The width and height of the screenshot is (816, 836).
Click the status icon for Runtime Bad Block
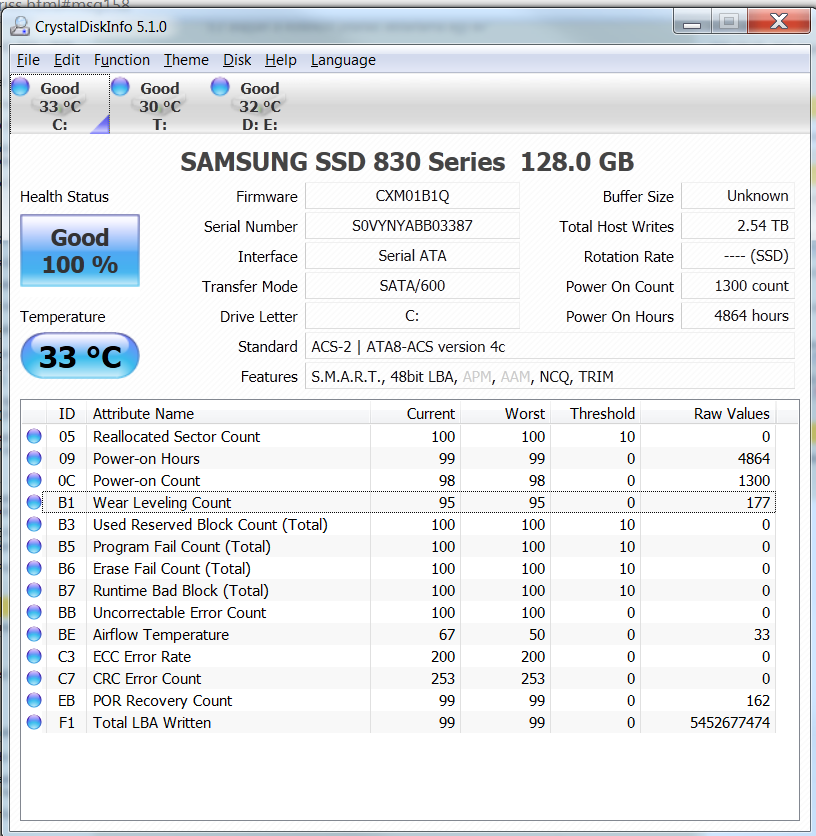pyautogui.click(x=34, y=590)
